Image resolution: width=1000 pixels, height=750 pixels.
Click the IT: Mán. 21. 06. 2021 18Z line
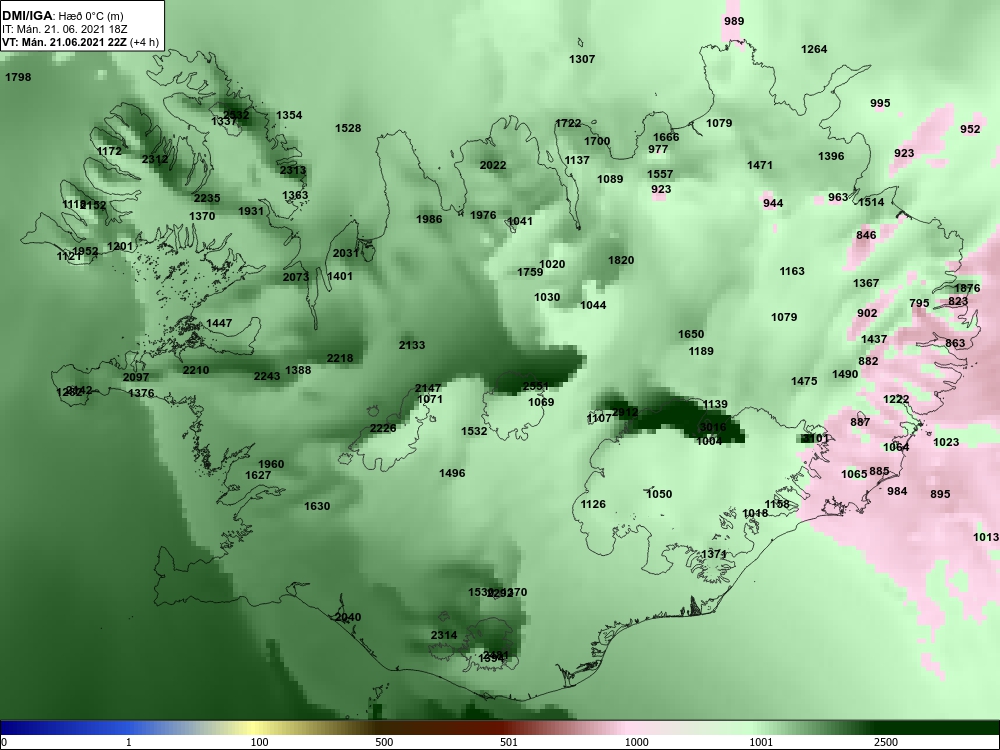(x=64, y=29)
